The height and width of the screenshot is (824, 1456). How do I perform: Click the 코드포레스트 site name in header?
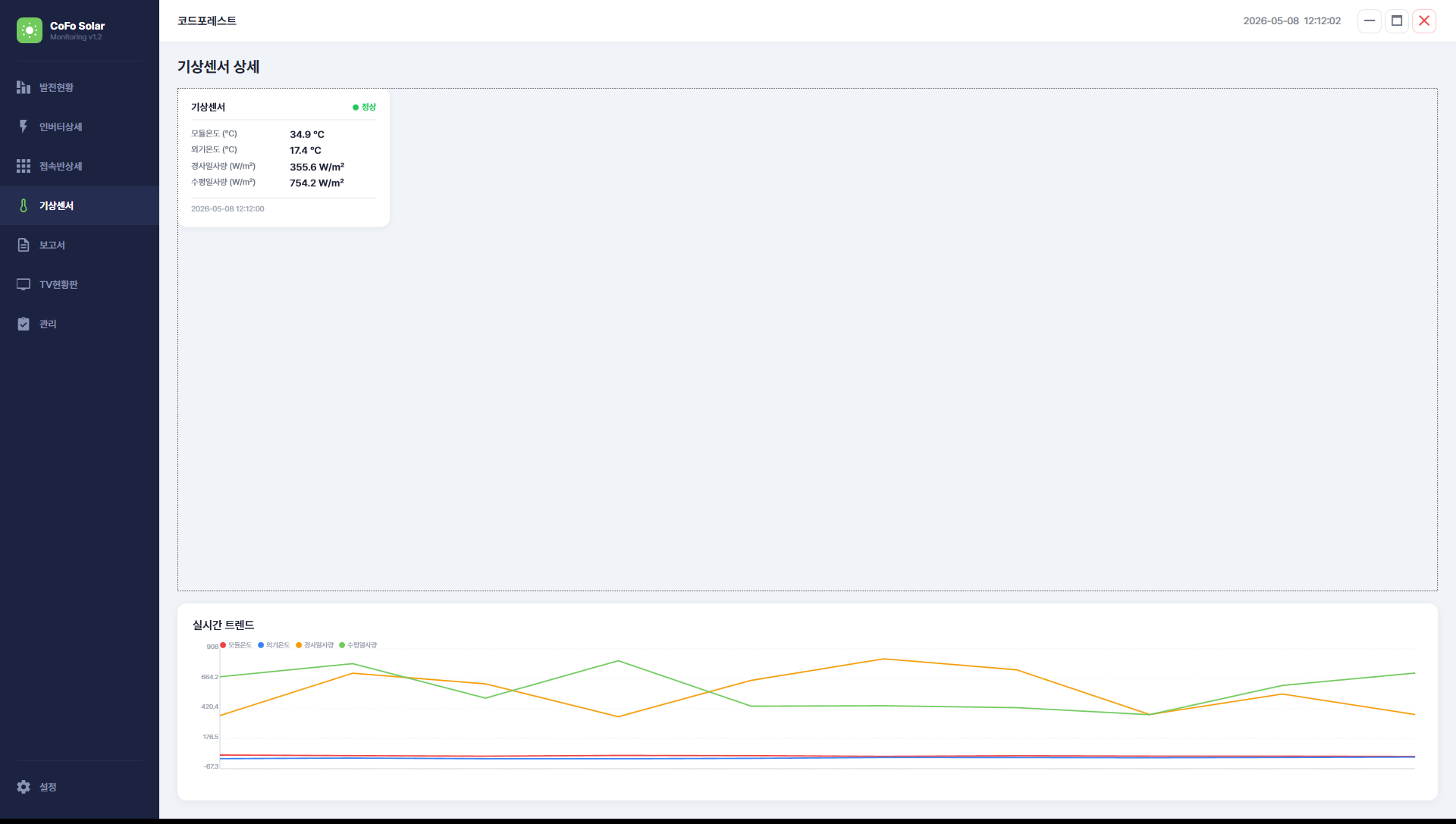pos(207,20)
